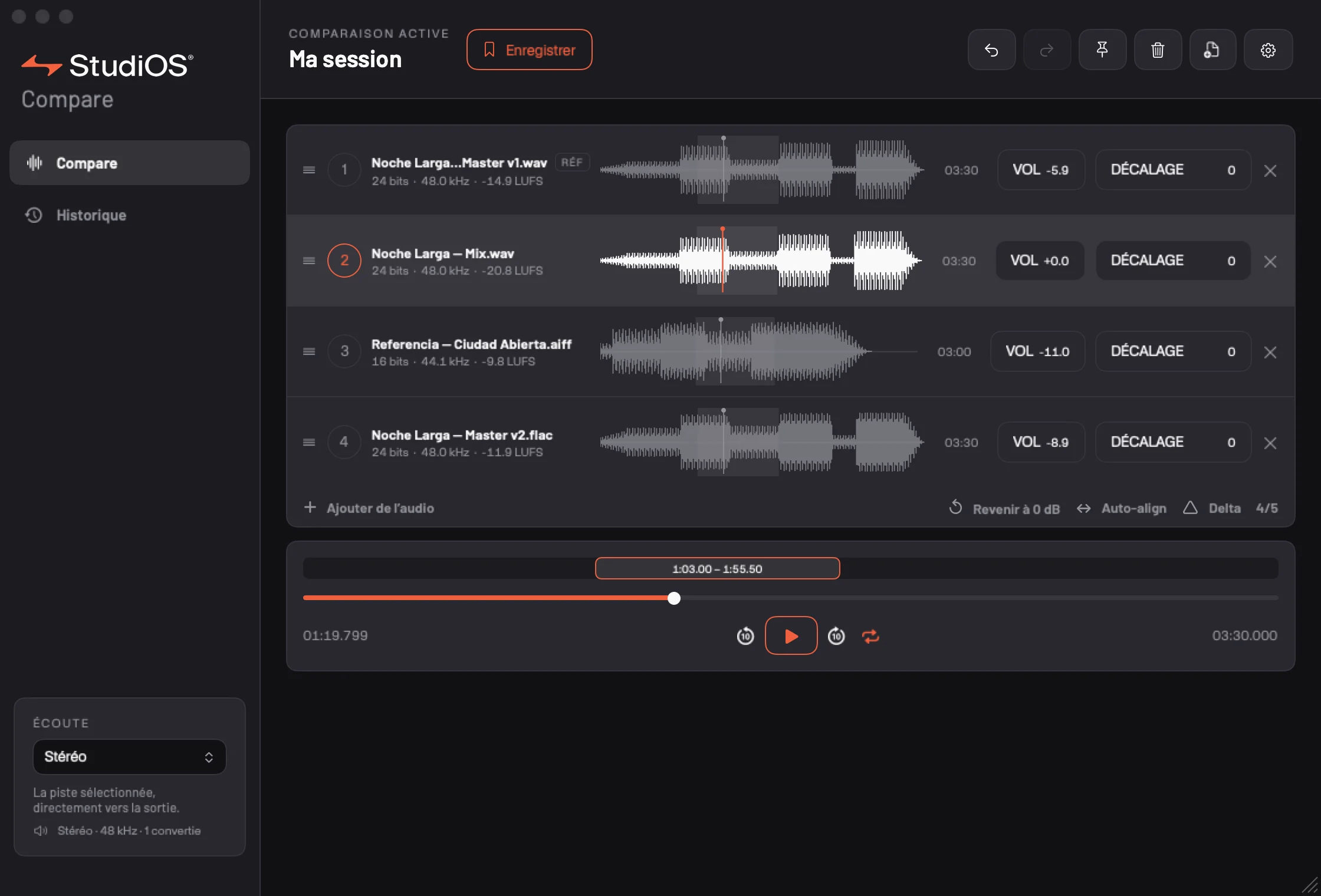Viewport: 1321px width, 896px height.
Task: Toggle the loop playback button
Action: click(x=870, y=636)
